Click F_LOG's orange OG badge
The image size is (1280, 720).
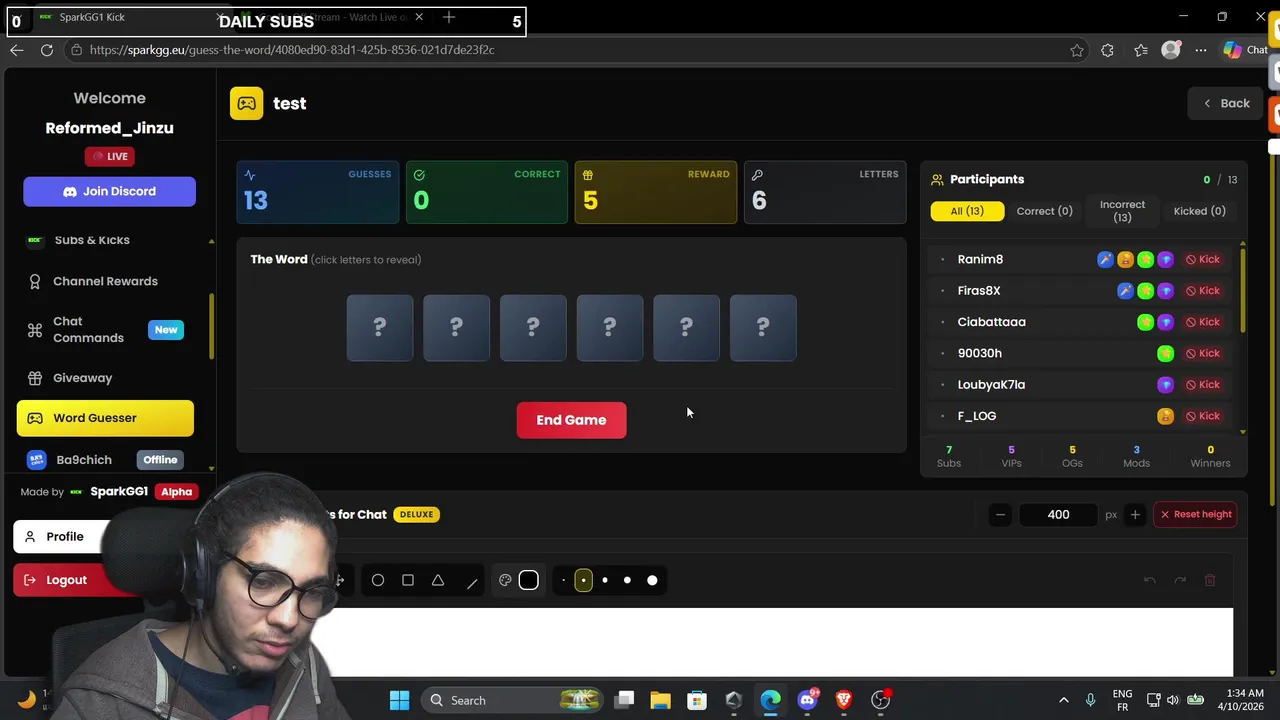coord(1165,416)
